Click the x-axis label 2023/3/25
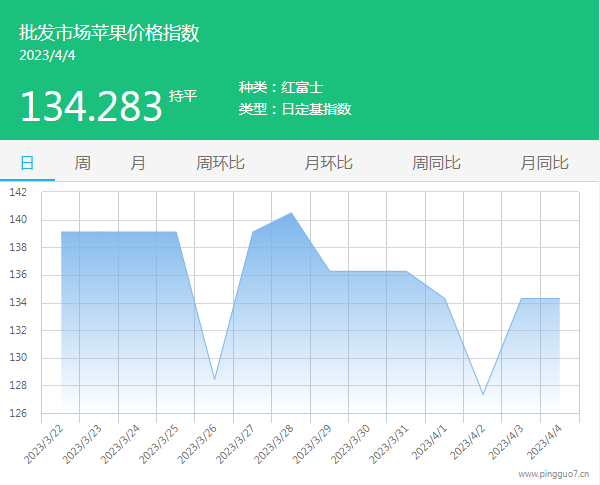The height and width of the screenshot is (485, 600). pyautogui.click(x=158, y=444)
